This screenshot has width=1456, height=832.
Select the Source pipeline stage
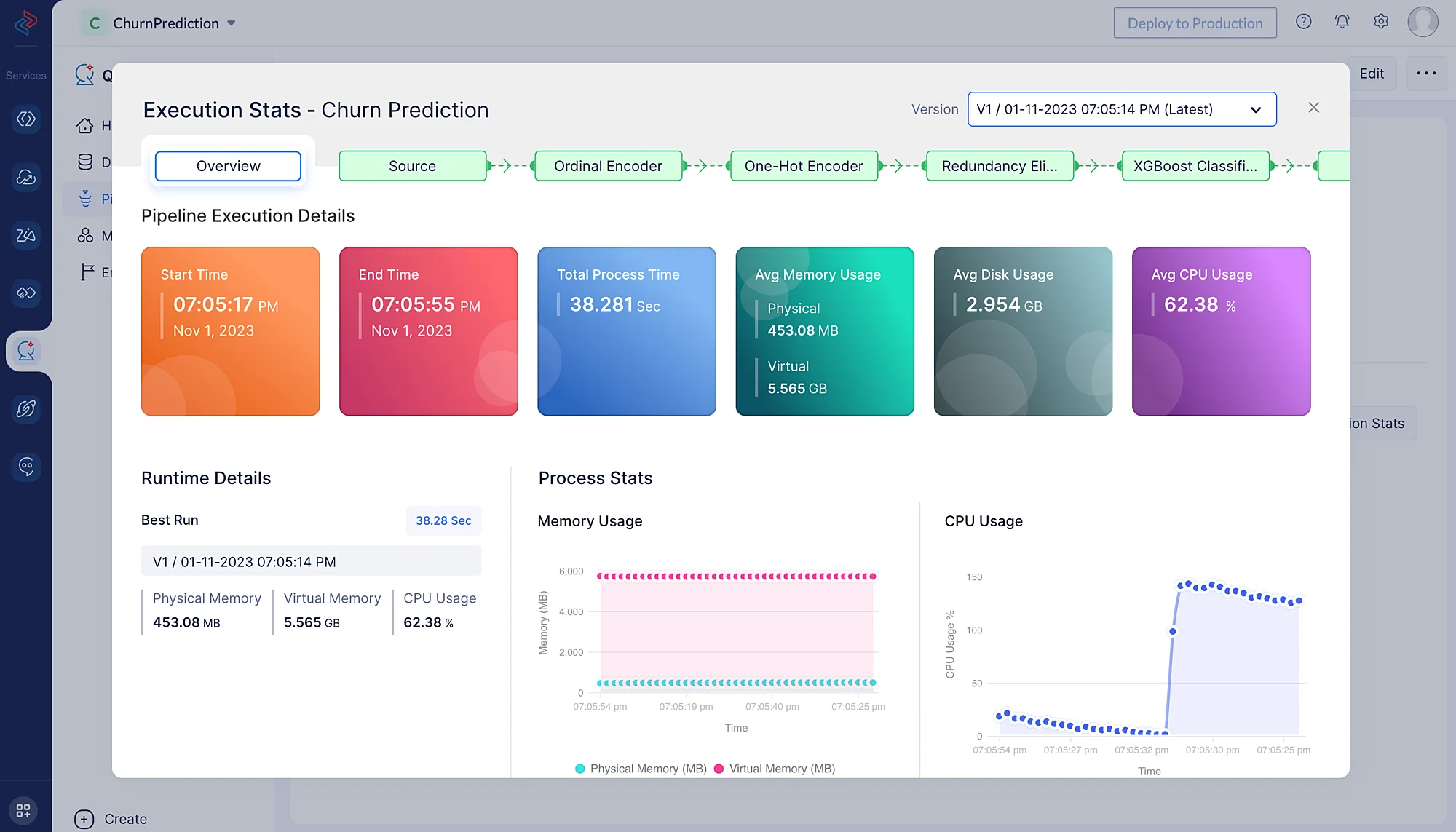[x=412, y=166]
